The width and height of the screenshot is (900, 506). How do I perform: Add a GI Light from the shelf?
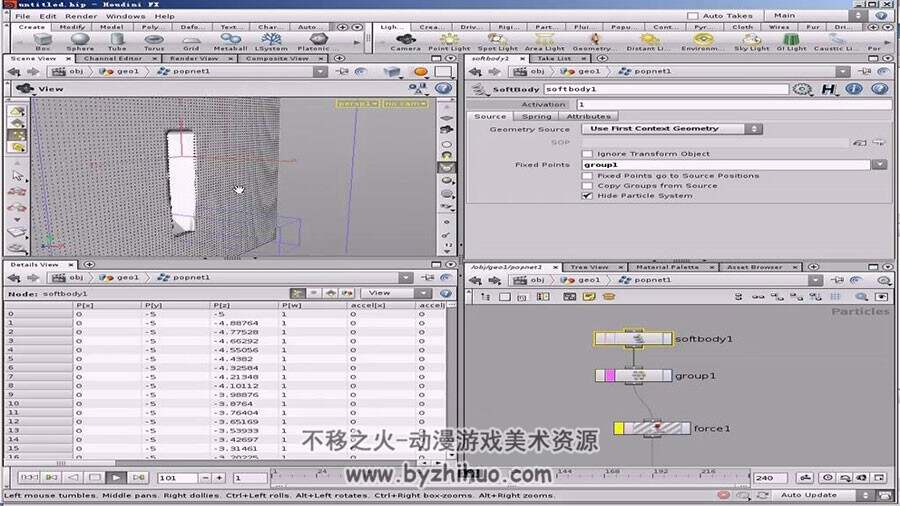pyautogui.click(x=792, y=41)
